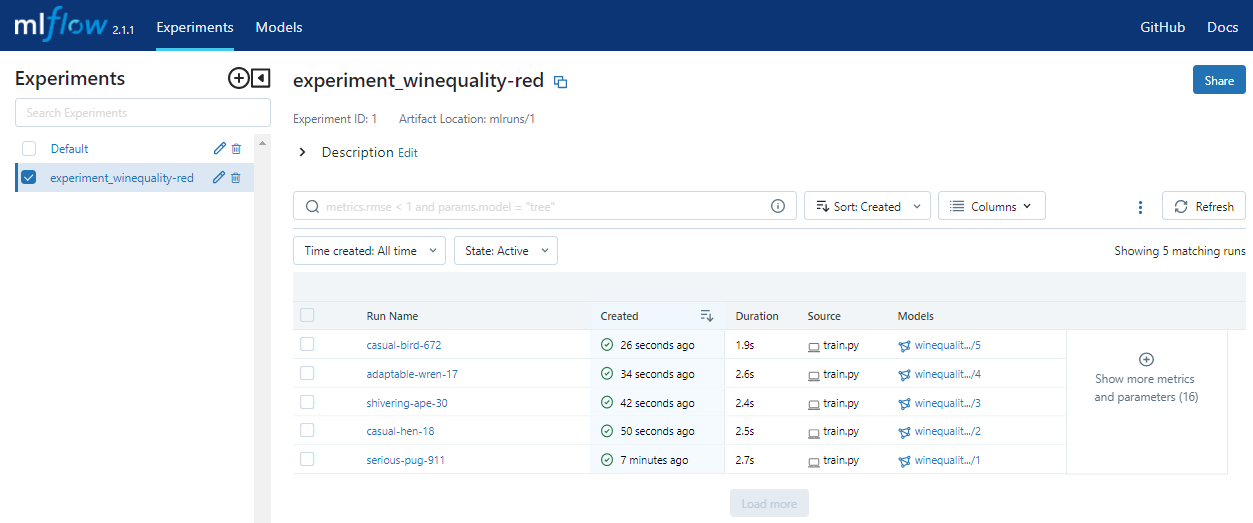Open the winequalit.../4 model link
The height and width of the screenshot is (523, 1253).
pos(948,374)
